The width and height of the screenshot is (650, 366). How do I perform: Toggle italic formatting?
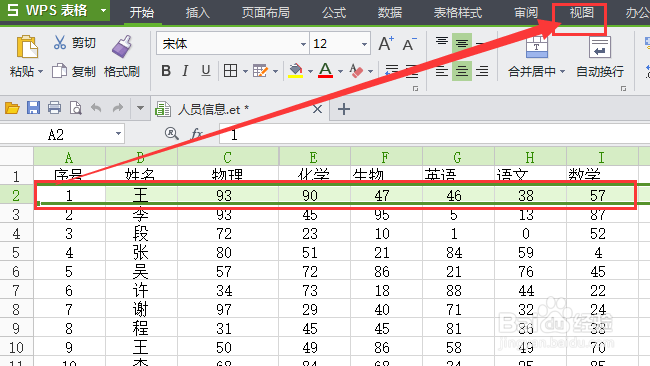click(185, 71)
